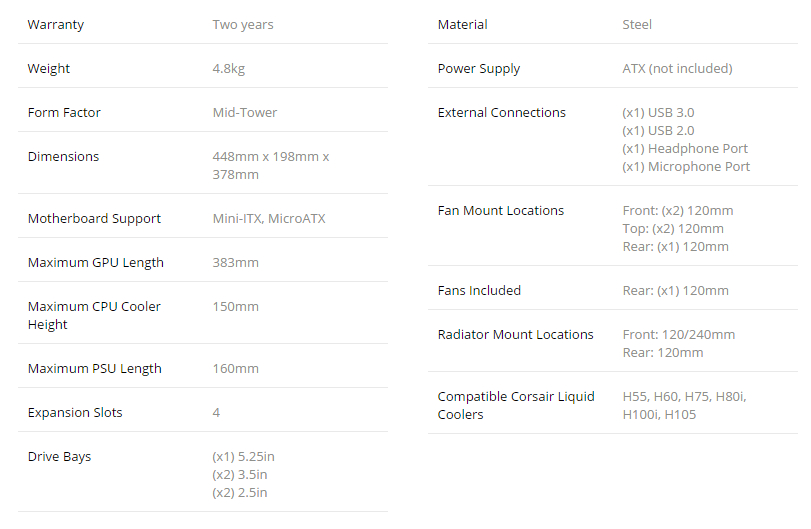Click the Fans Included label
Screen dimensions: 811x529
coord(479,291)
